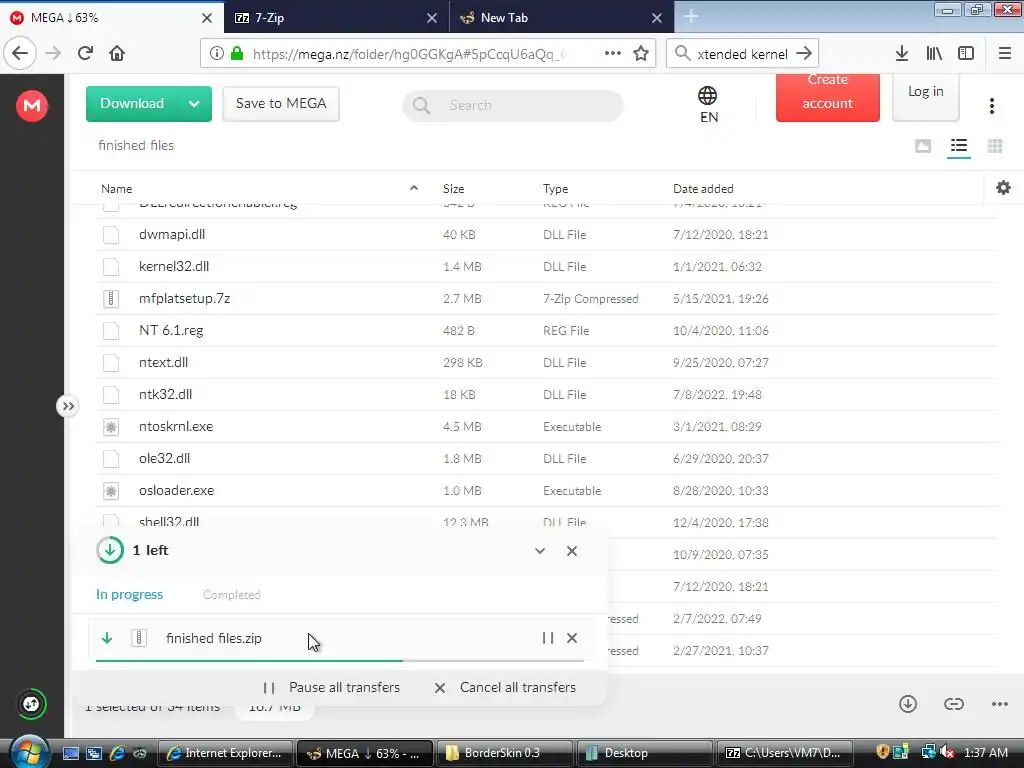Open more options dots in the bottom bar
This screenshot has height=768, width=1024.
[x=999, y=704]
